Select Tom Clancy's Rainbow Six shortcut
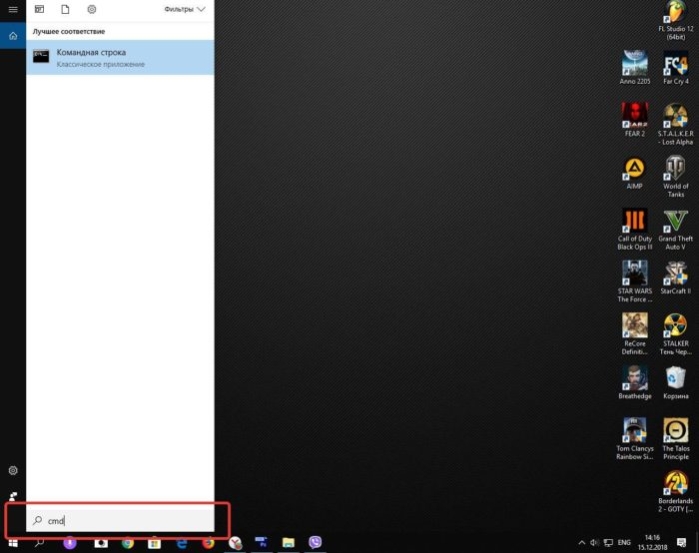The width and height of the screenshot is (699, 553). pyautogui.click(x=635, y=439)
